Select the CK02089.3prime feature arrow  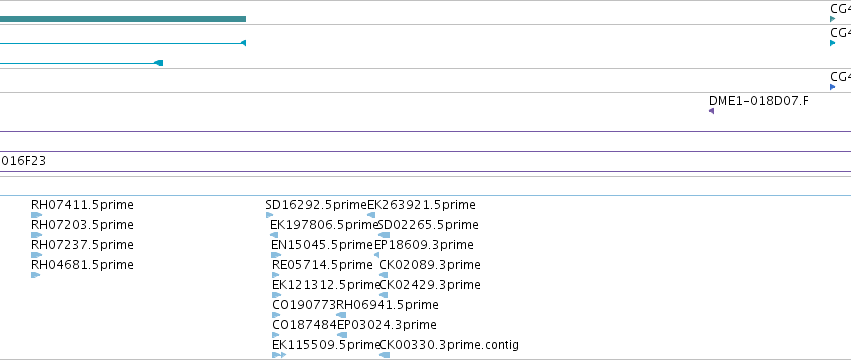[383, 275]
